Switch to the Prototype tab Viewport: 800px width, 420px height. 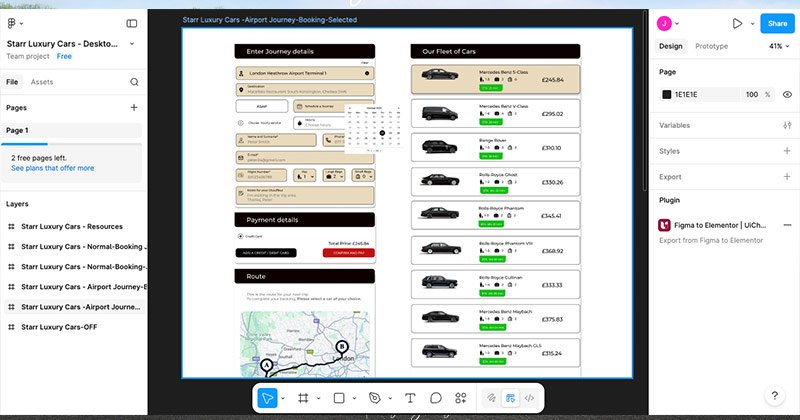click(x=711, y=46)
